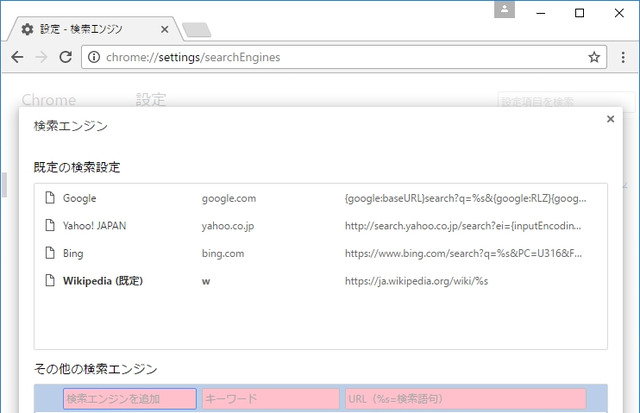Click the google.com keyword
The width and height of the screenshot is (640, 413).
pyautogui.click(x=229, y=198)
